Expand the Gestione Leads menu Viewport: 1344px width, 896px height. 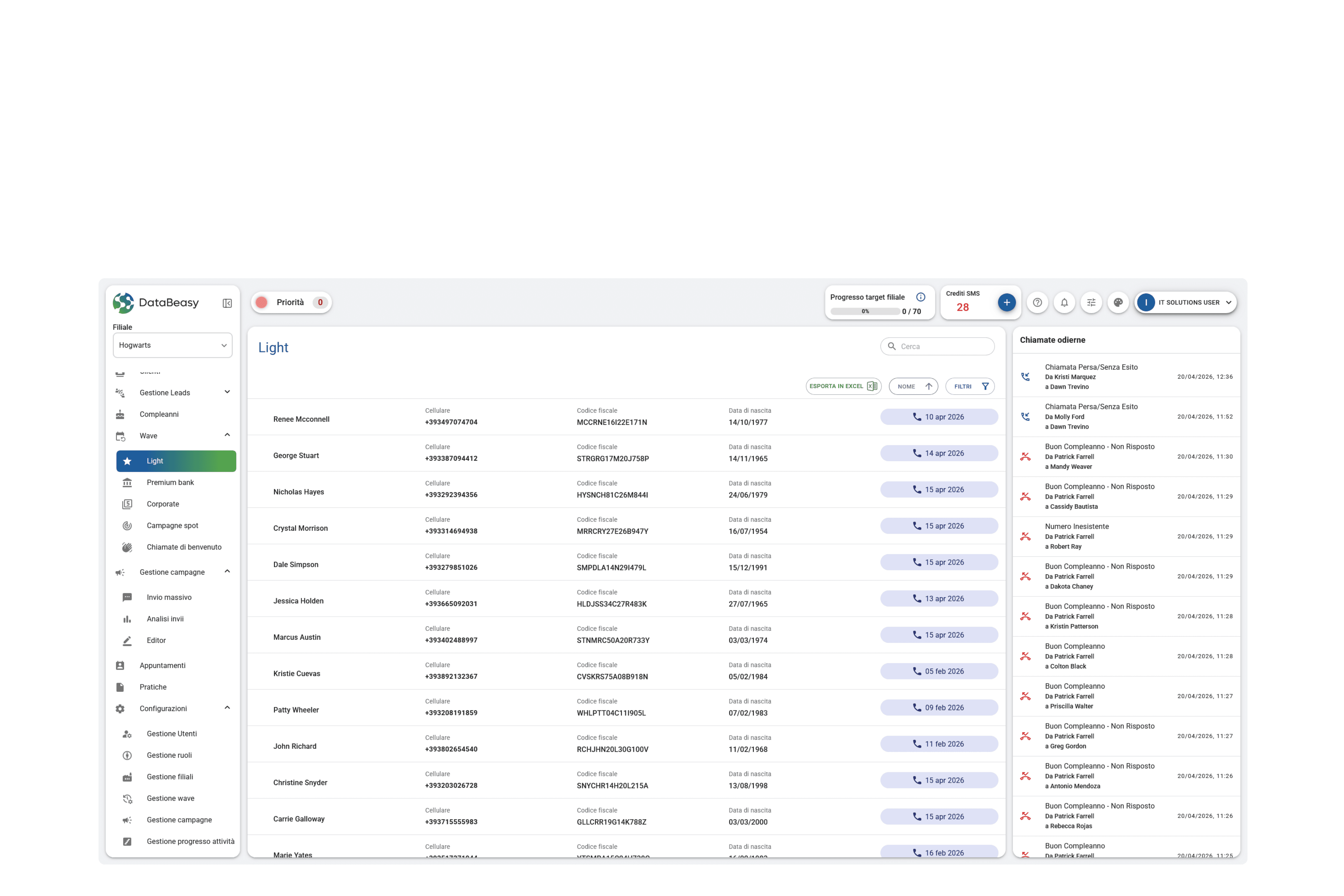[x=227, y=392]
